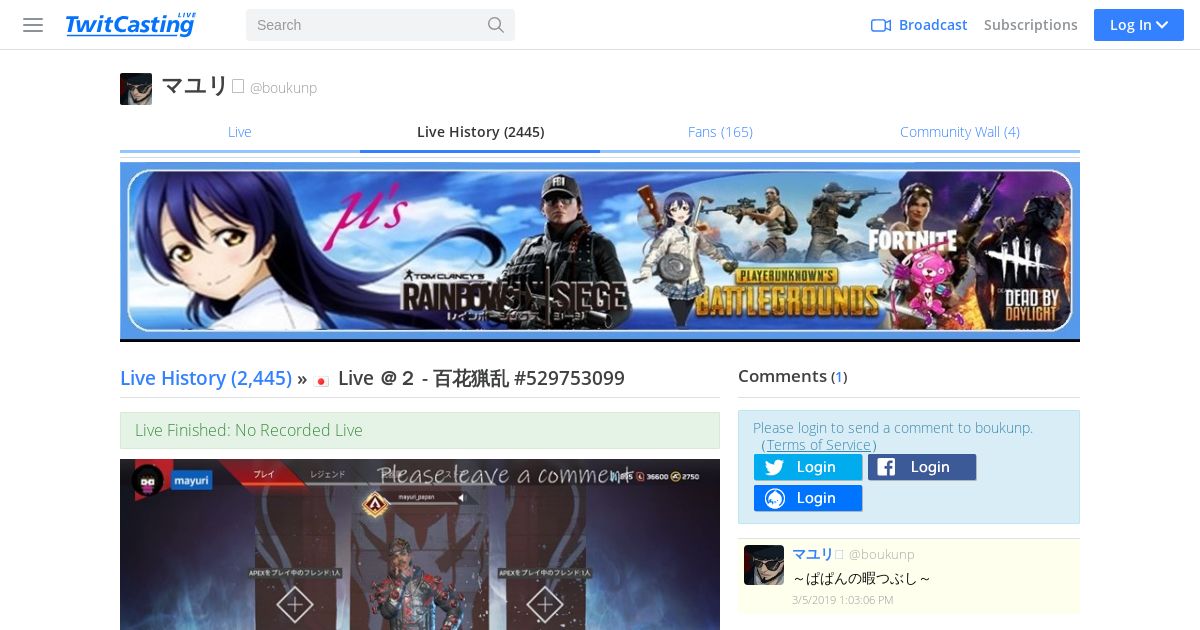Viewport: 1200px width, 630px height.
Task: Open the hamburger menu
Action: (33, 25)
